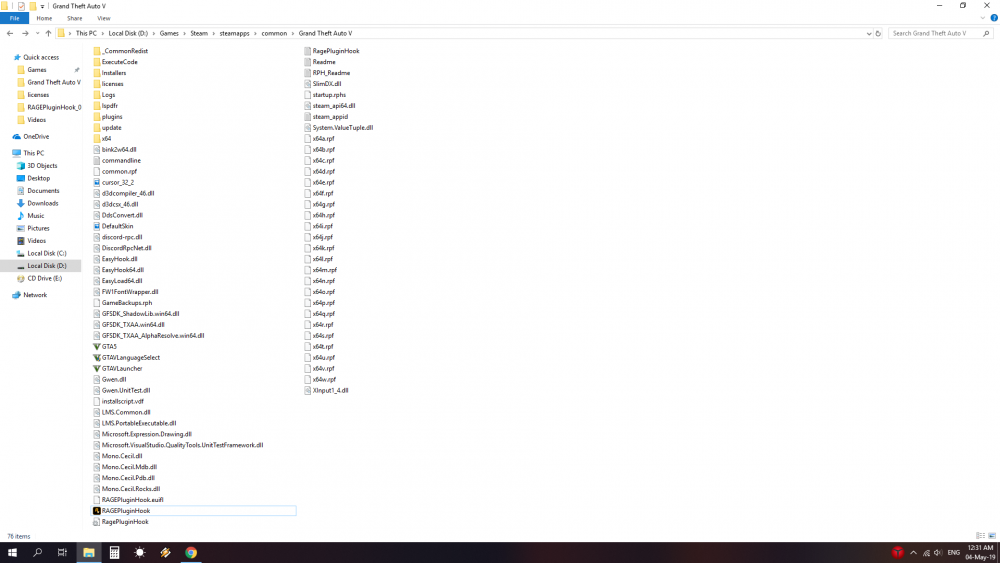Show hidden system tray icons

(x=913, y=553)
